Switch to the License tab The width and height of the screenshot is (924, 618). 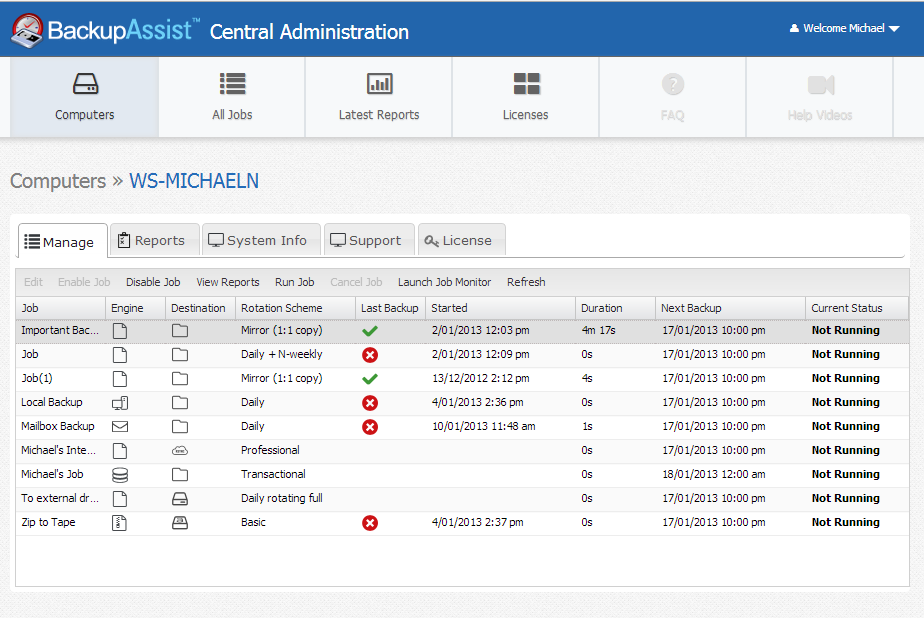(461, 240)
